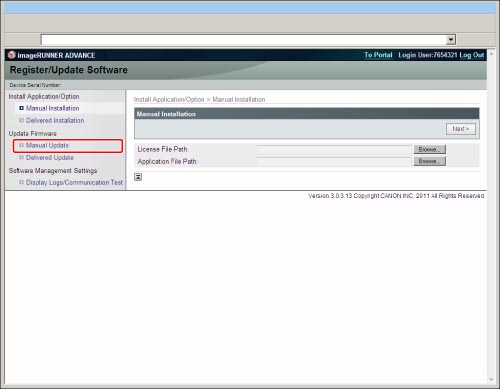Click scrollbar down arrow at bottom right
This screenshot has height=389, width=500.
click(x=491, y=380)
